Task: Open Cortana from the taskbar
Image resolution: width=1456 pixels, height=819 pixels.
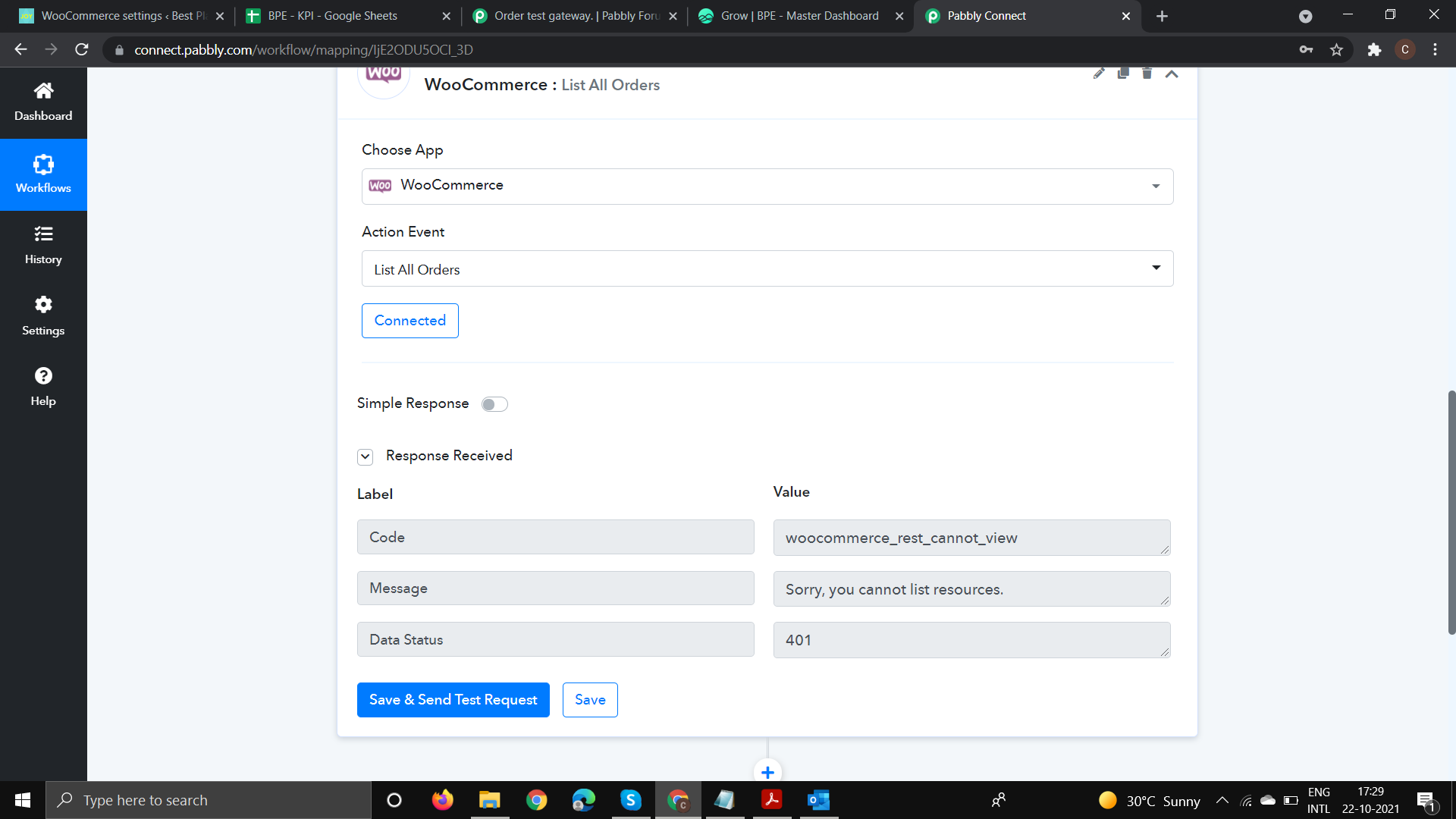Action: (x=394, y=800)
